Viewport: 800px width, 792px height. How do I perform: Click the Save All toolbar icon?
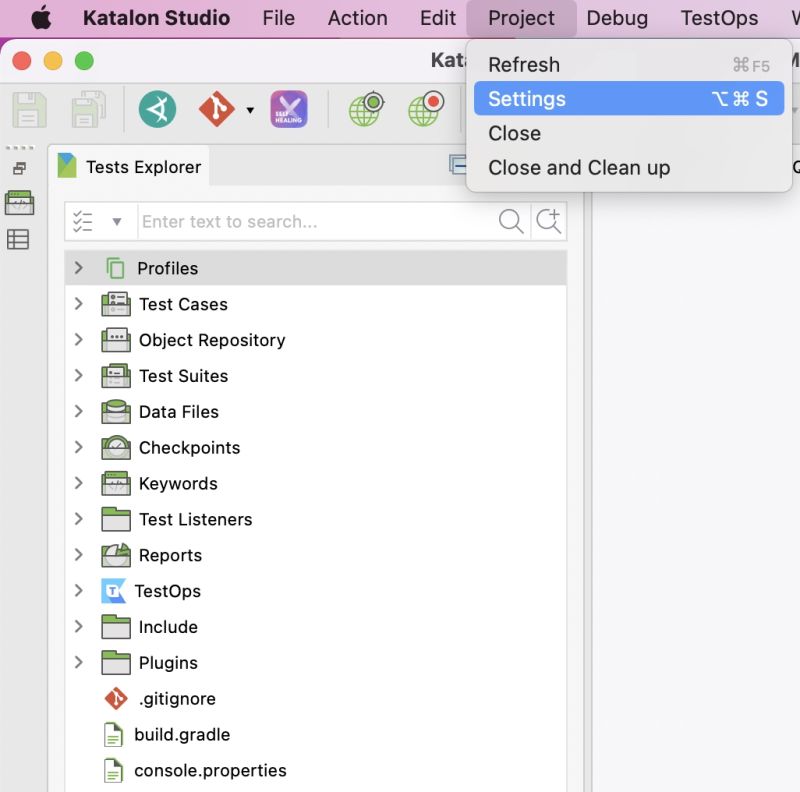click(88, 109)
